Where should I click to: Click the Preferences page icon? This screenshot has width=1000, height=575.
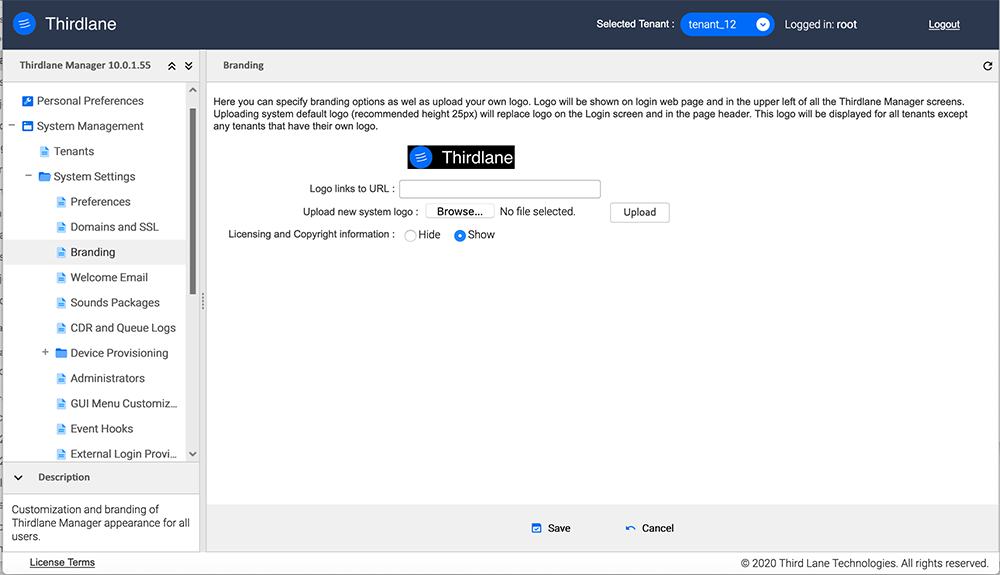pyautogui.click(x=61, y=202)
